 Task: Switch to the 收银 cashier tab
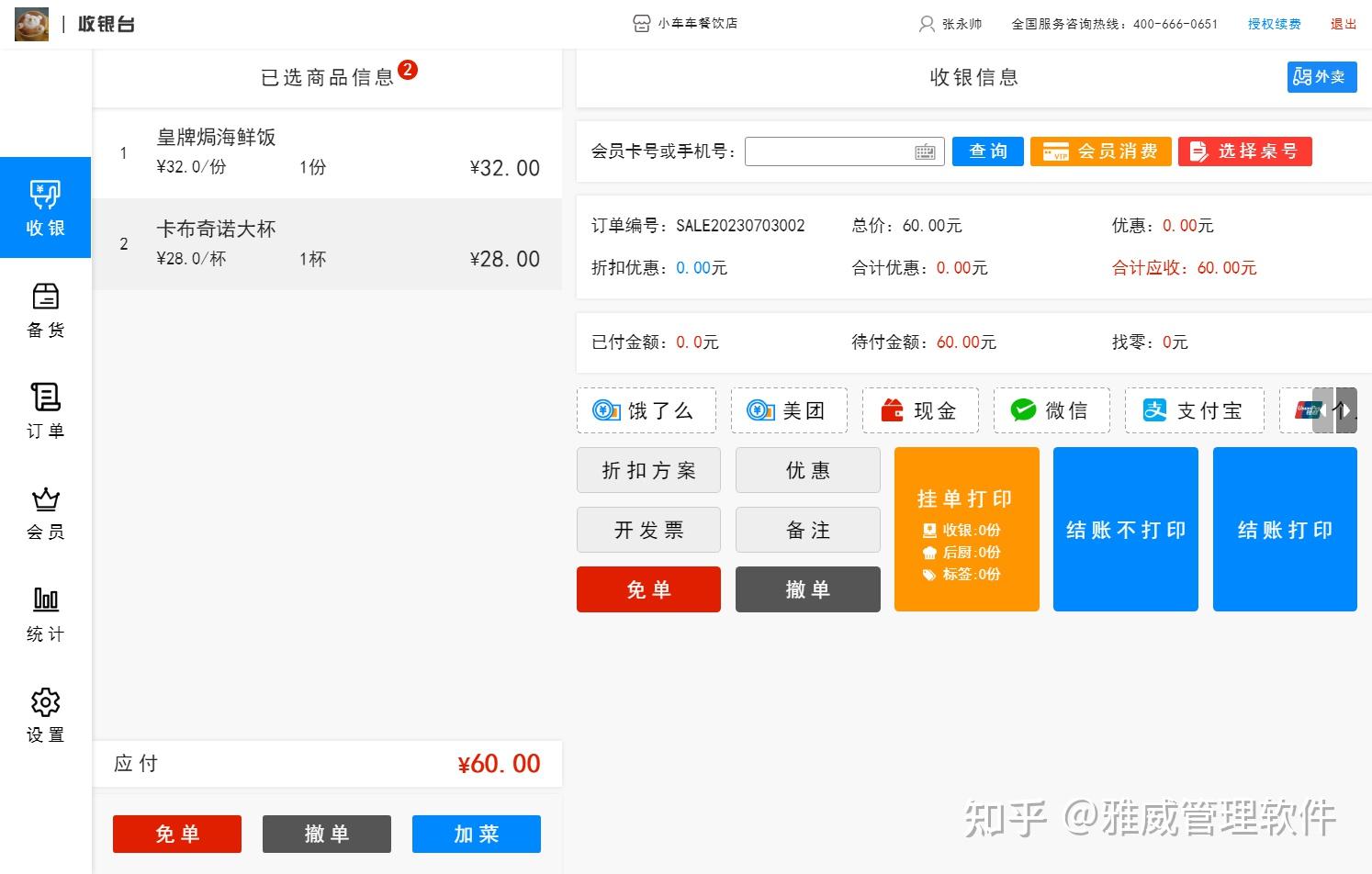point(45,208)
